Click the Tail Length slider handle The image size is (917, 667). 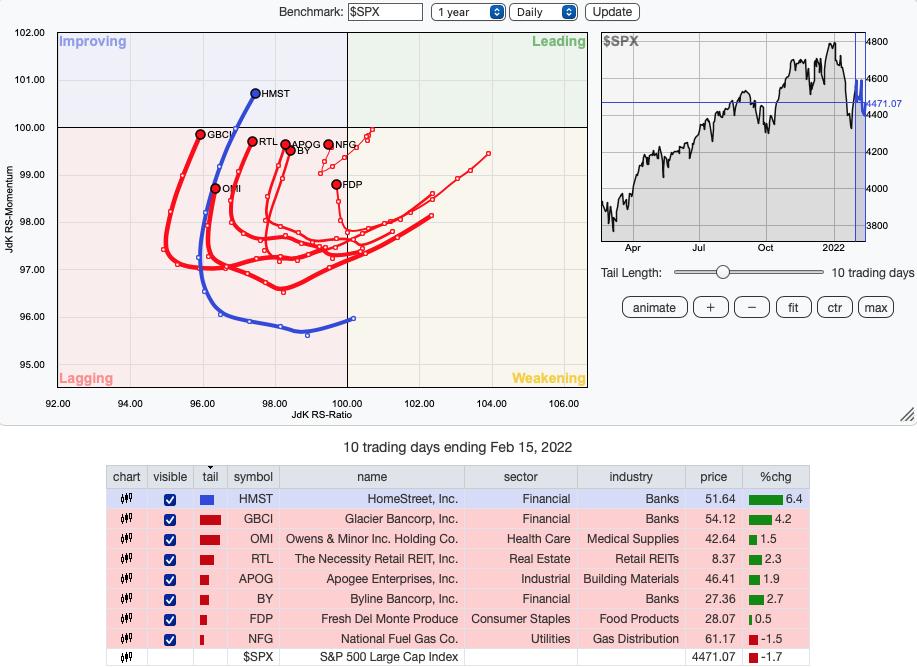click(723, 272)
